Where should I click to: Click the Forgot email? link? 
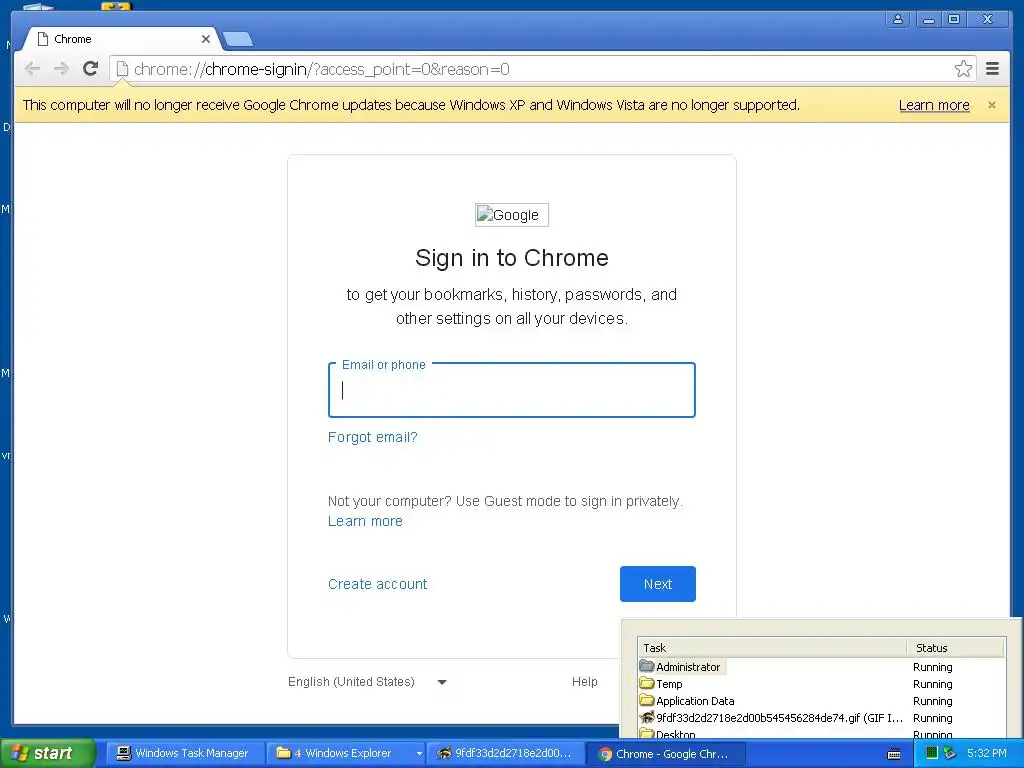[x=372, y=437]
